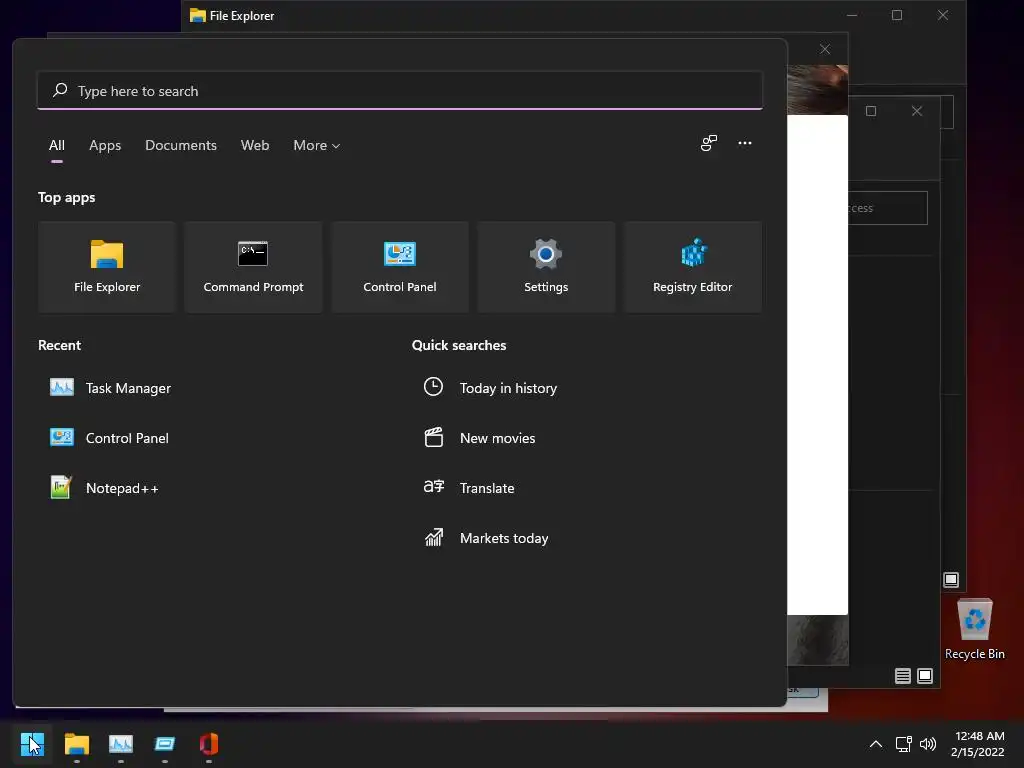Launch Registry Editor tile
The width and height of the screenshot is (1024, 768).
pos(692,266)
